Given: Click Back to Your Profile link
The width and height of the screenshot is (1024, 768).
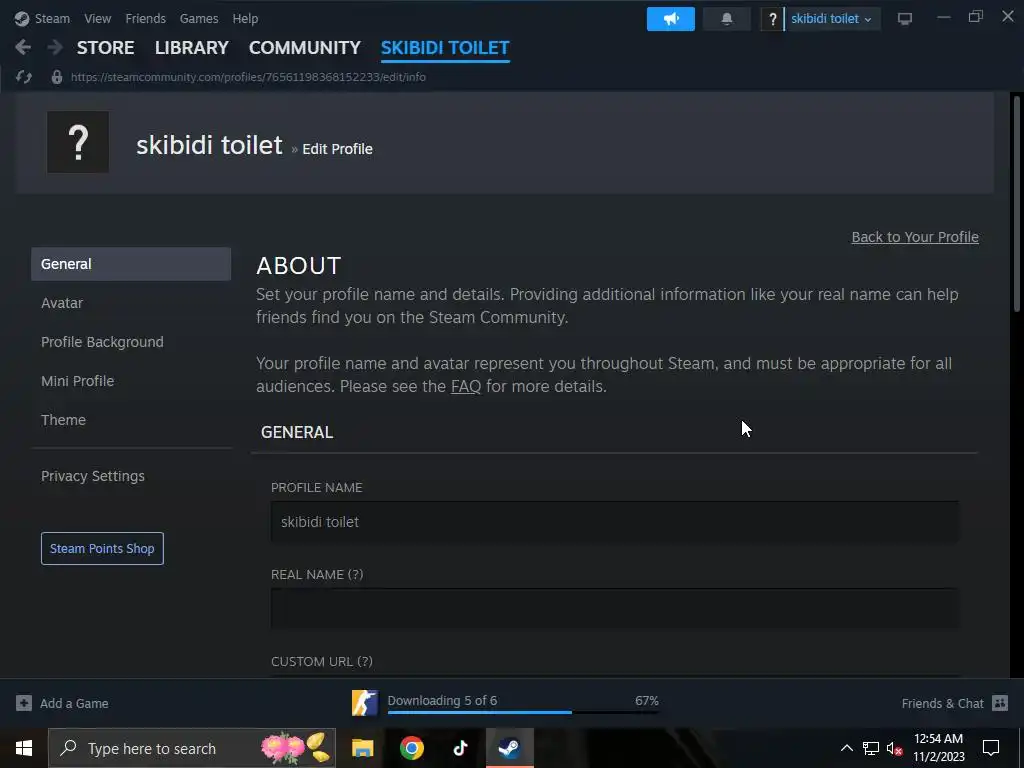Looking at the screenshot, I should (x=915, y=237).
